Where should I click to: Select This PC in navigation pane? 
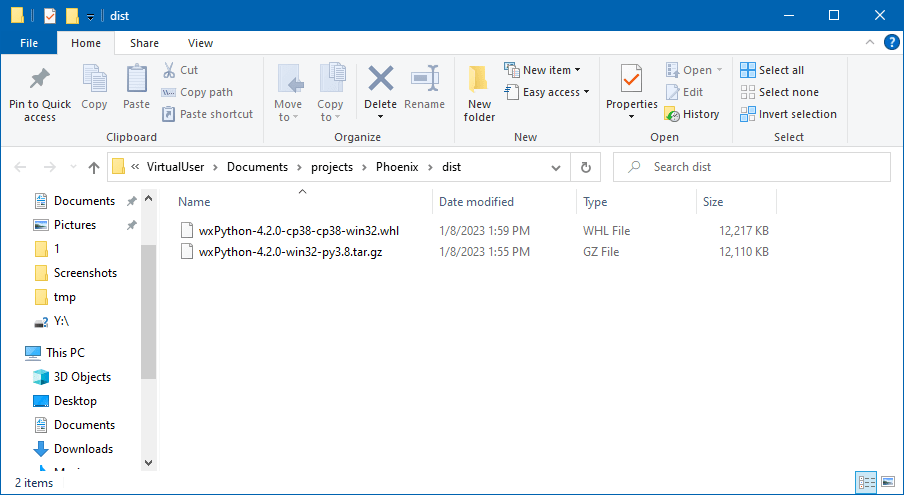point(65,353)
